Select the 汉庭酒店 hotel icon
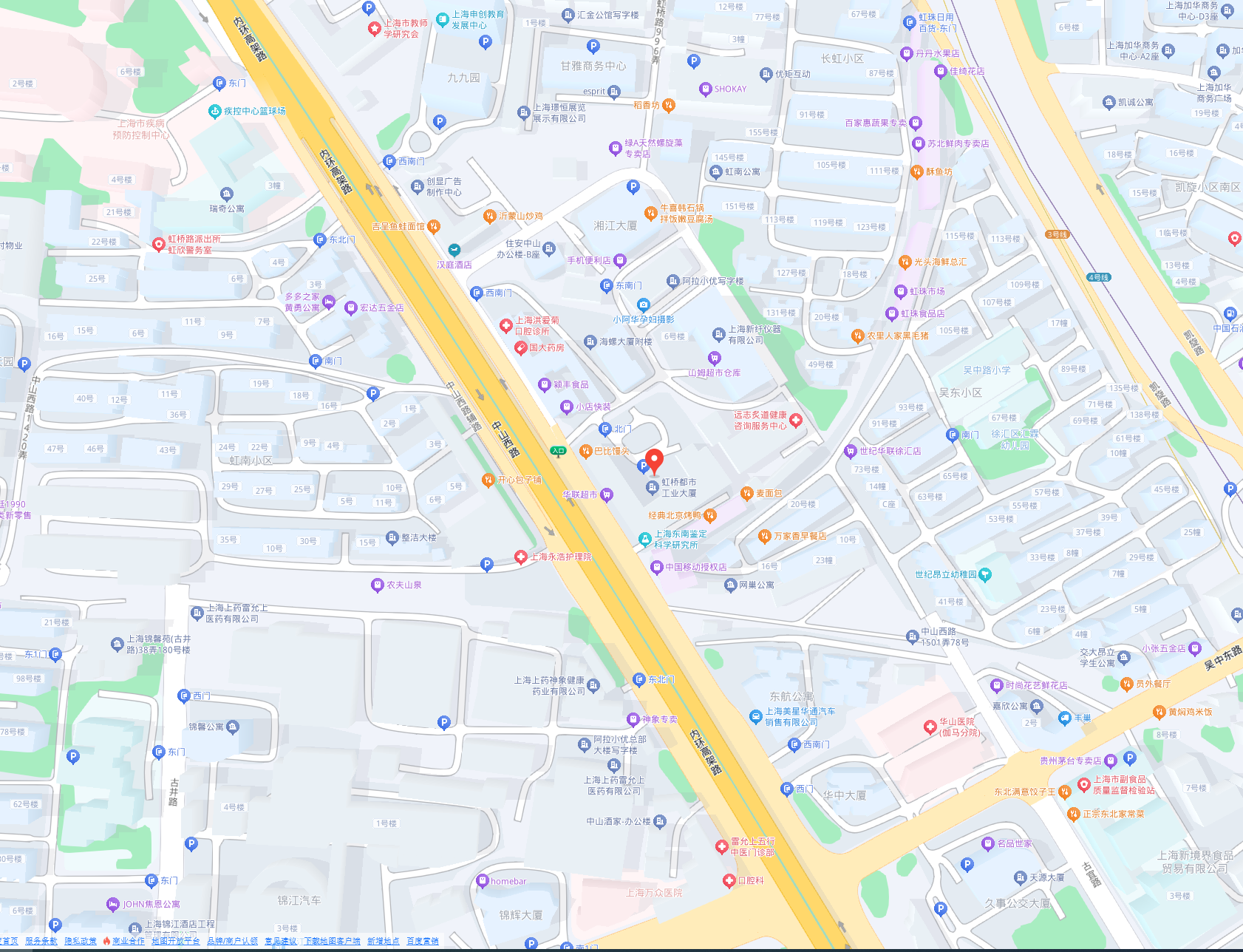Image resolution: width=1243 pixels, height=952 pixels. click(x=454, y=251)
